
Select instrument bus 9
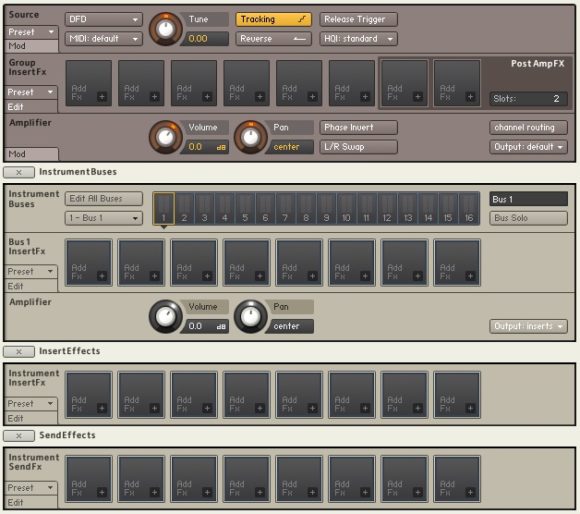[326, 209]
